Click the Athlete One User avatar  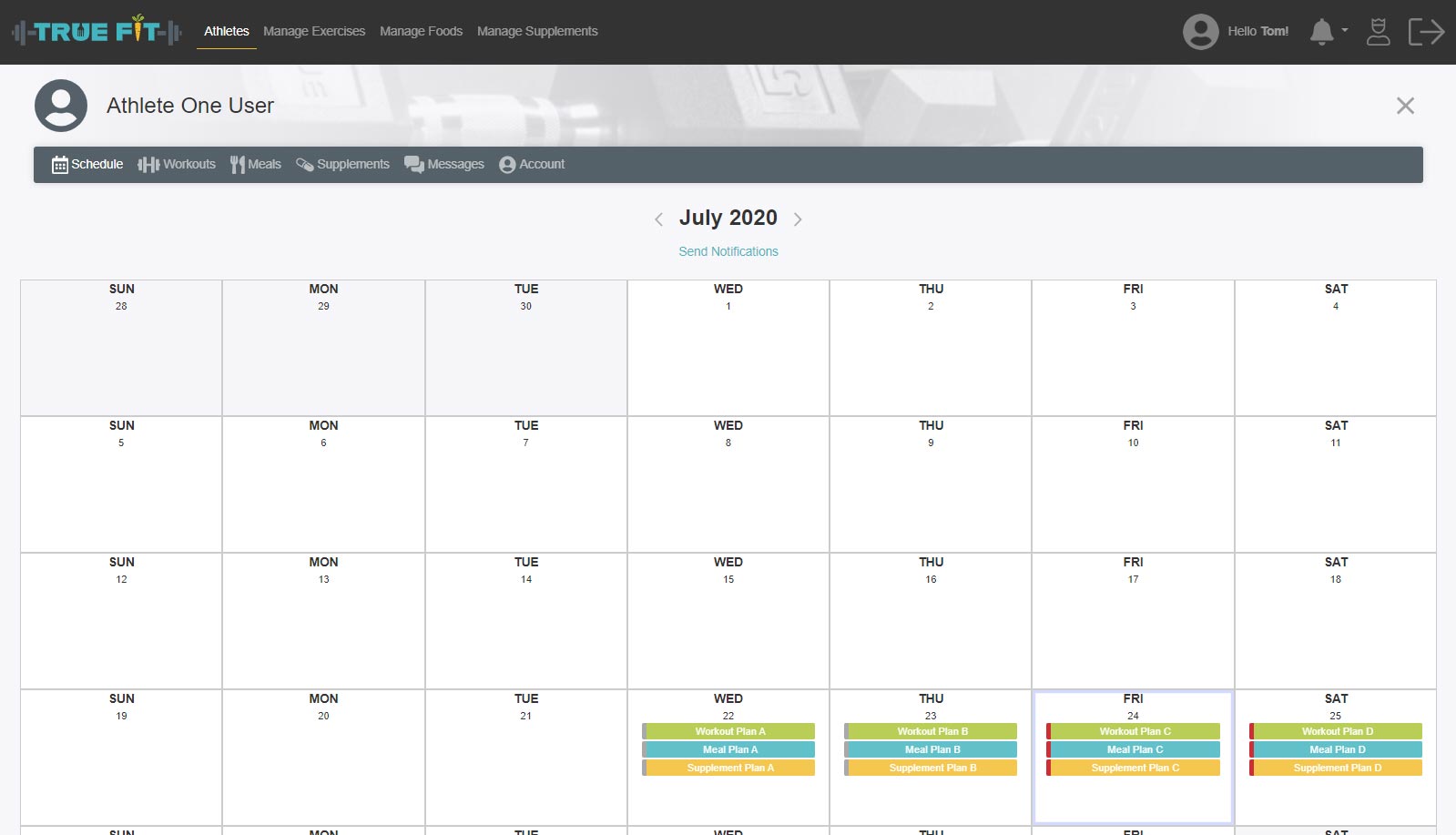(x=61, y=106)
